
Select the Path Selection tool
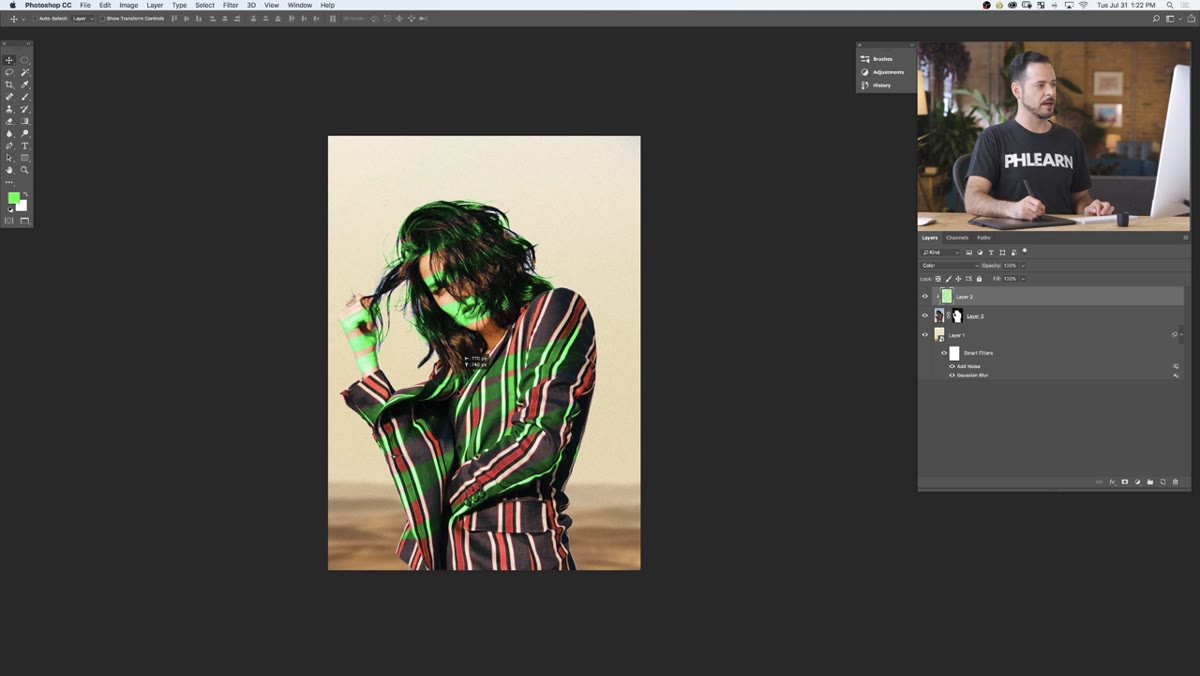9,158
